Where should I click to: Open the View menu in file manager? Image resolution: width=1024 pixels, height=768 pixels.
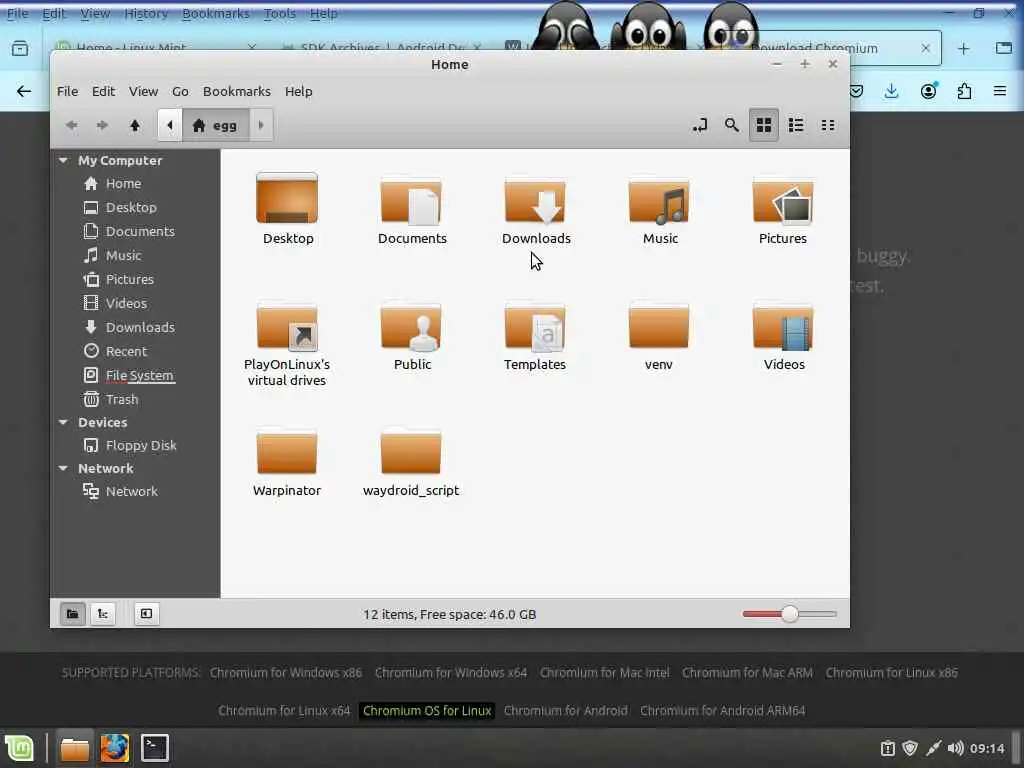[143, 91]
